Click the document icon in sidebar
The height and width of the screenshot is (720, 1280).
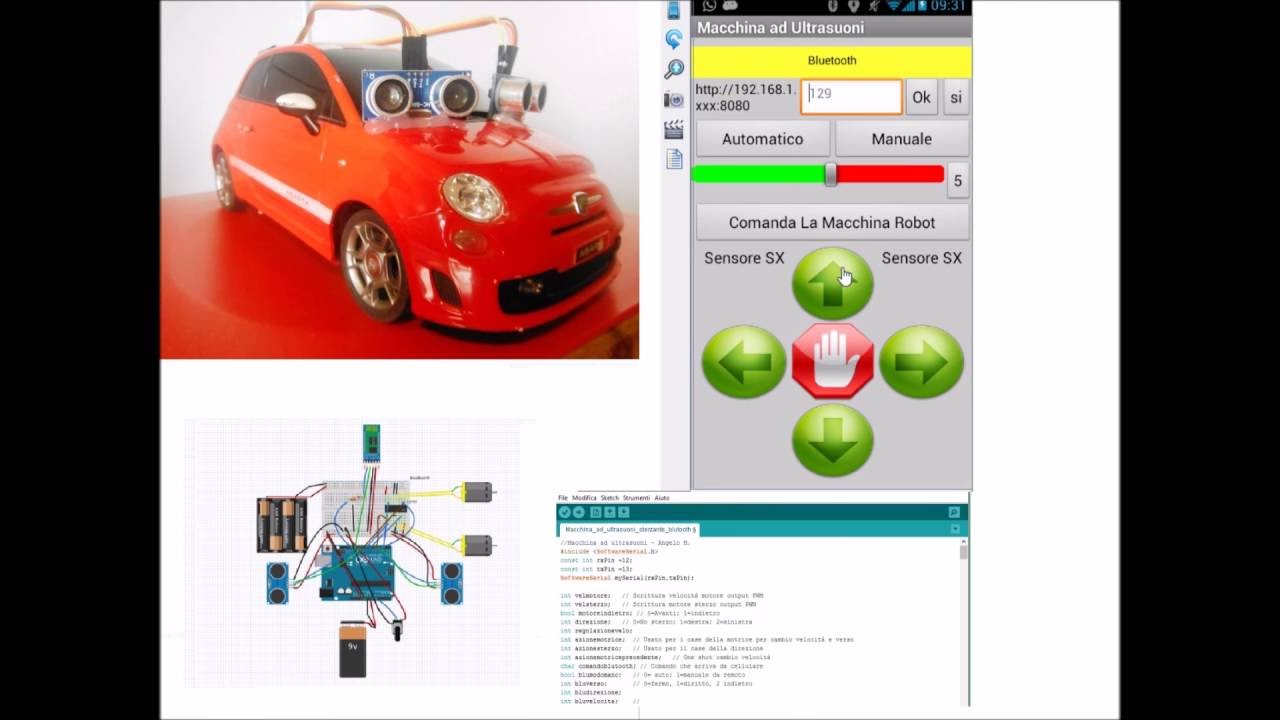[674, 159]
